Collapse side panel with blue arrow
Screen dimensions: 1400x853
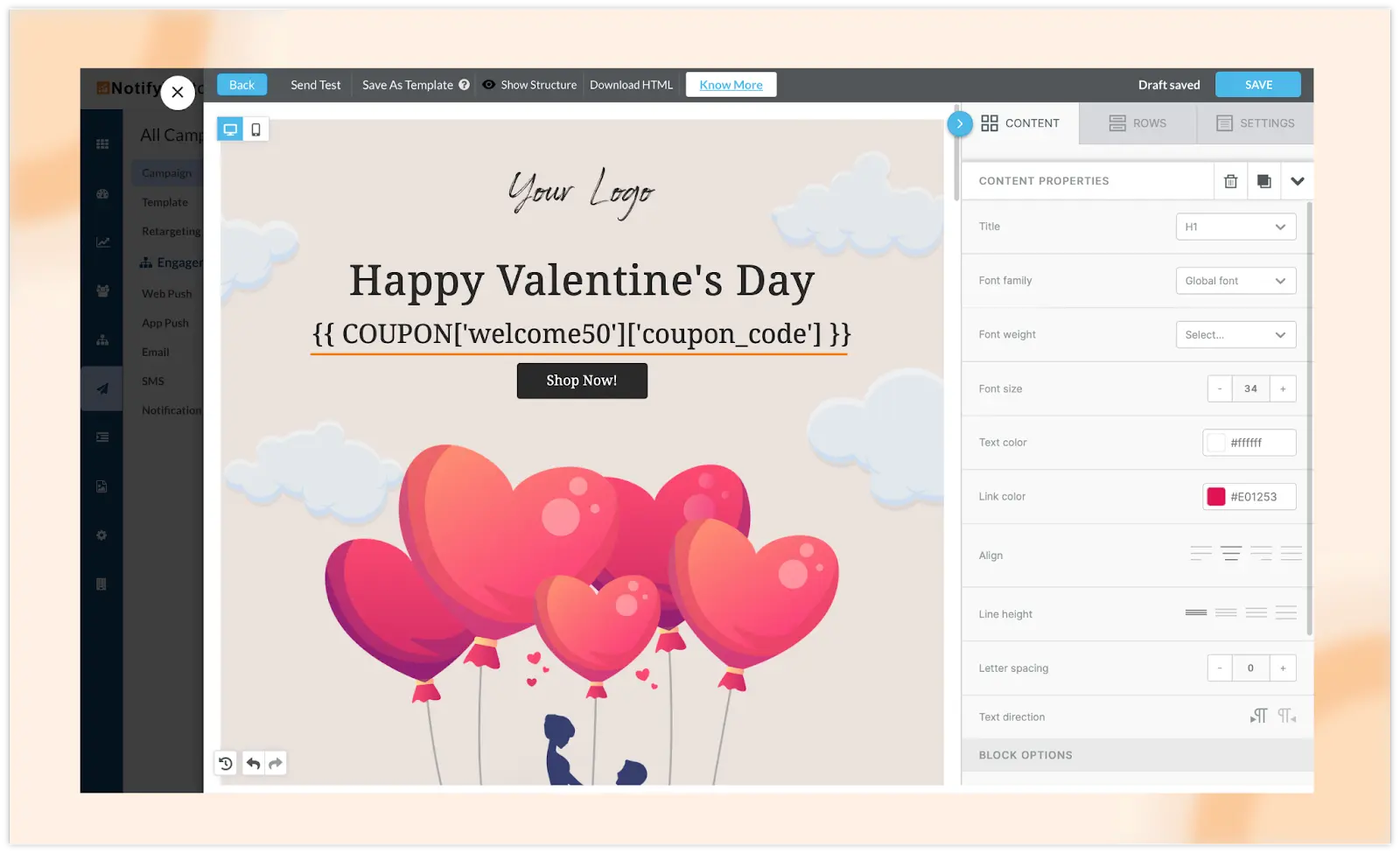click(959, 123)
